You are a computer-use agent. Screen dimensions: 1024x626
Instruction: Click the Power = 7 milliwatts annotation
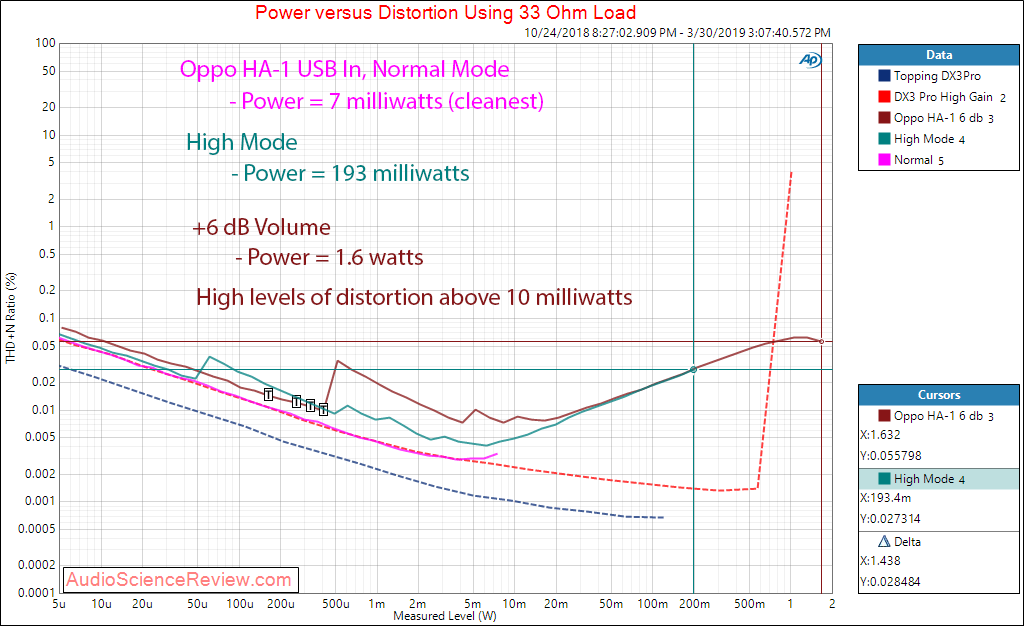click(387, 101)
